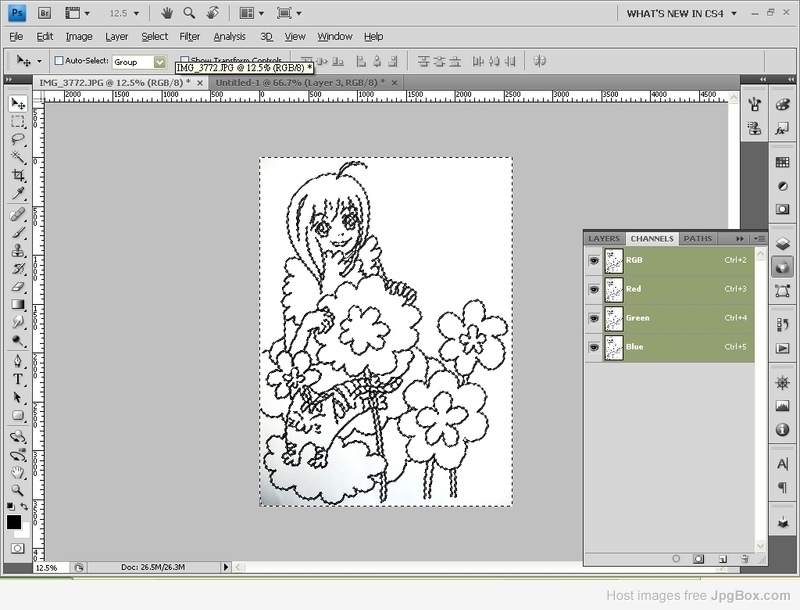Open the zoom level dropdown in top bar
Image resolution: width=800 pixels, height=610 pixels.
click(x=124, y=13)
